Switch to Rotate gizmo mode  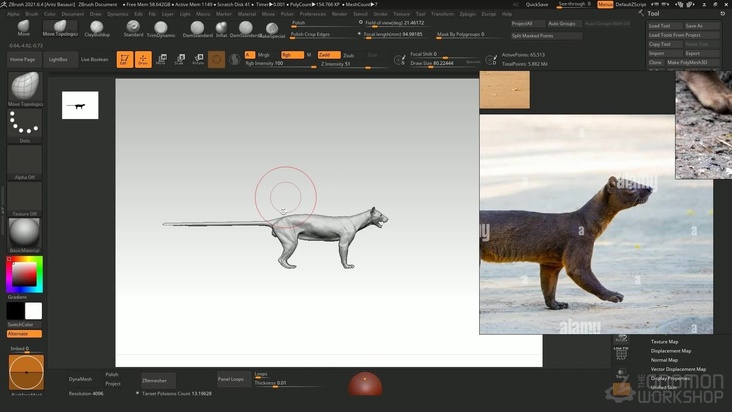point(198,59)
